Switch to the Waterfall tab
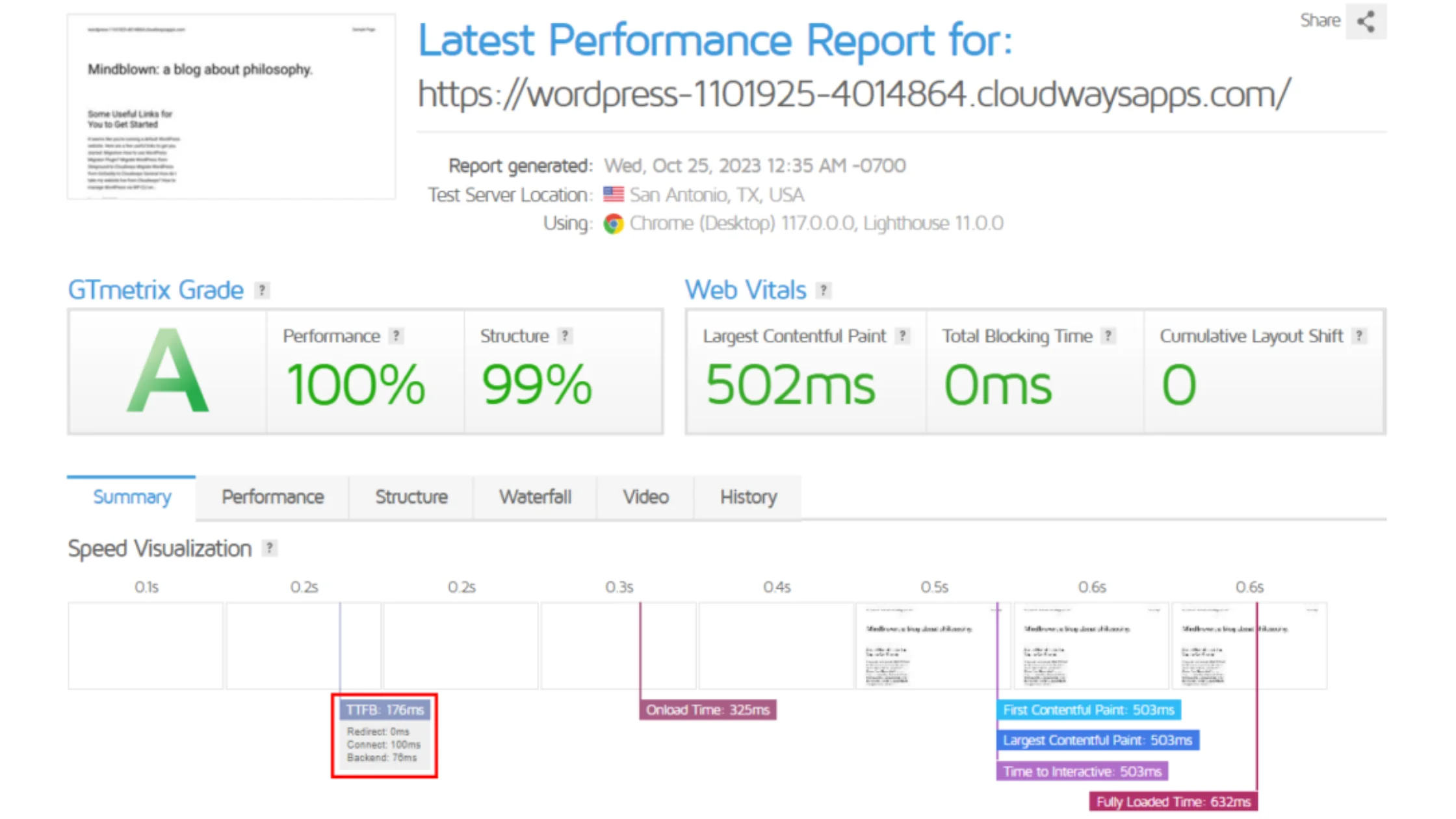1456x819 pixels. tap(535, 497)
